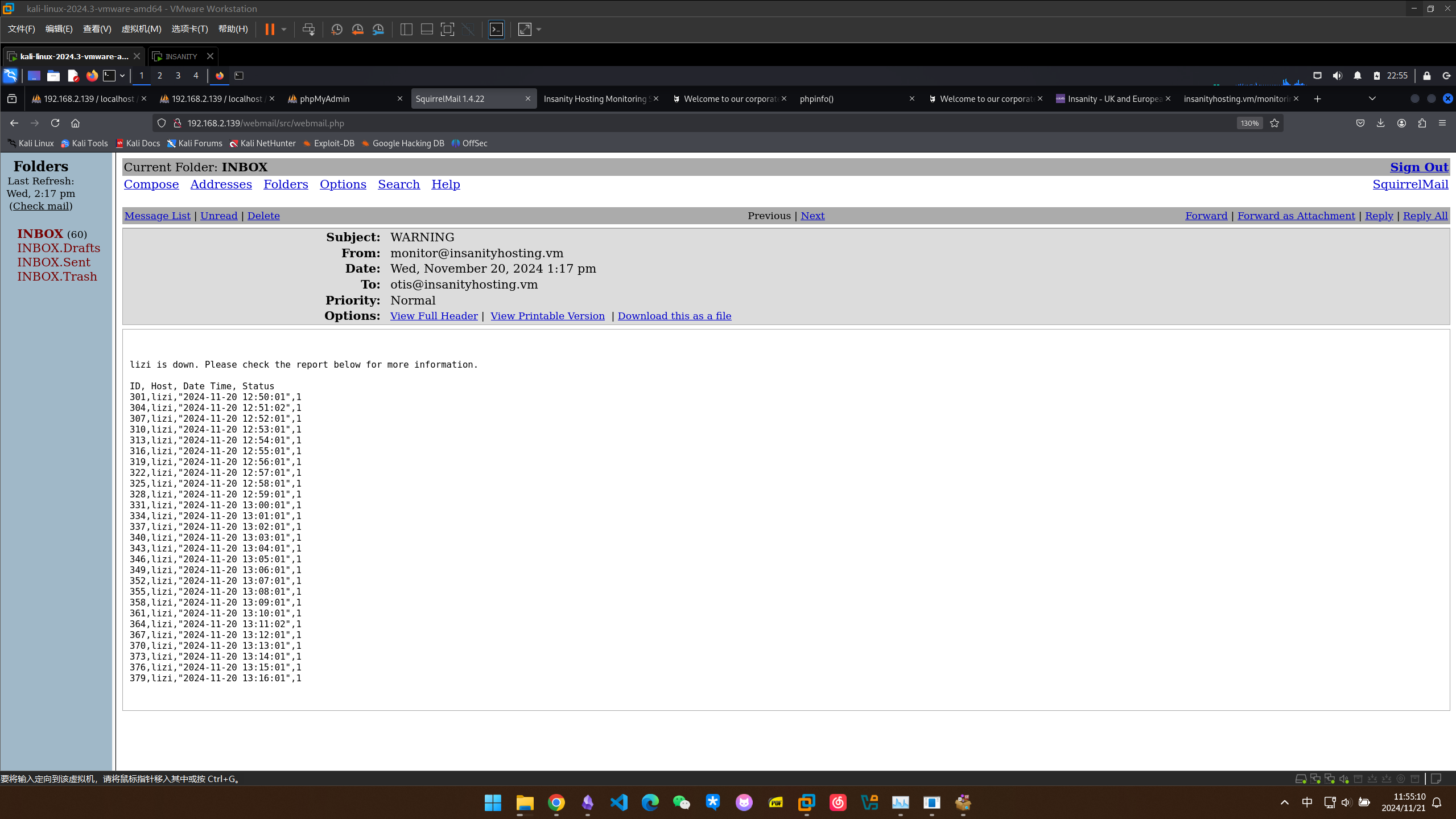Screen dimensions: 1456x819
Task: Click View Full Header link
Action: pyautogui.click(x=434, y=316)
